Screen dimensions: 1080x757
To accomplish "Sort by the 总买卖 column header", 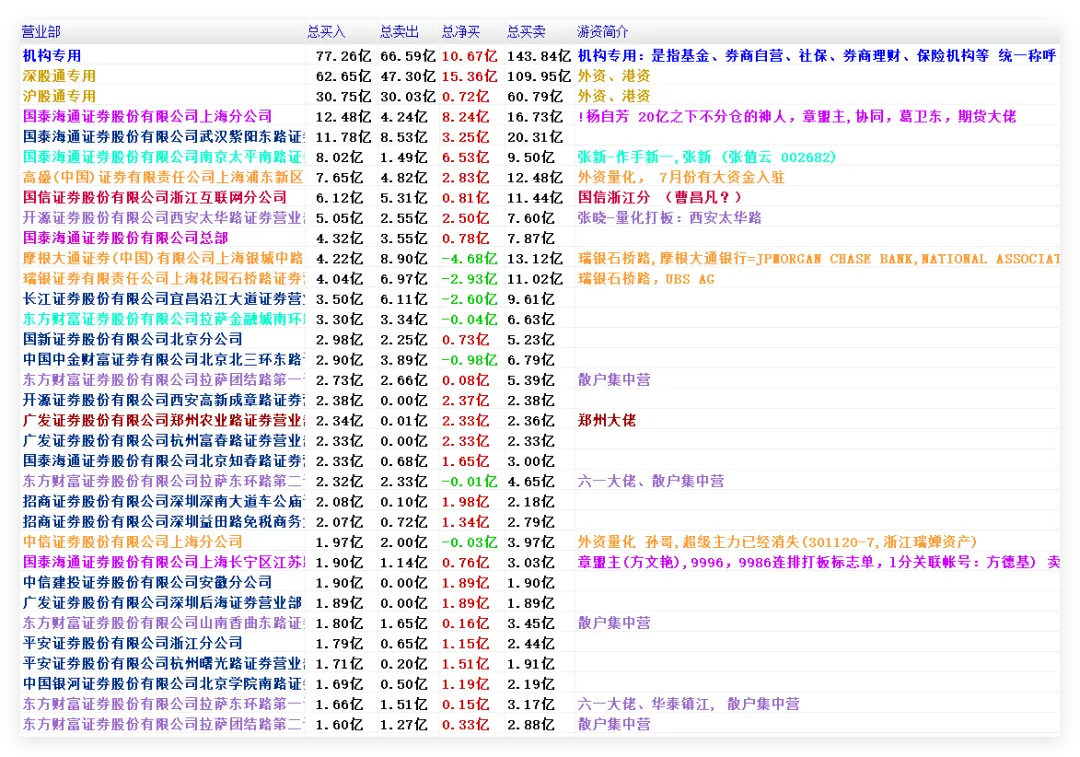I will (x=526, y=32).
